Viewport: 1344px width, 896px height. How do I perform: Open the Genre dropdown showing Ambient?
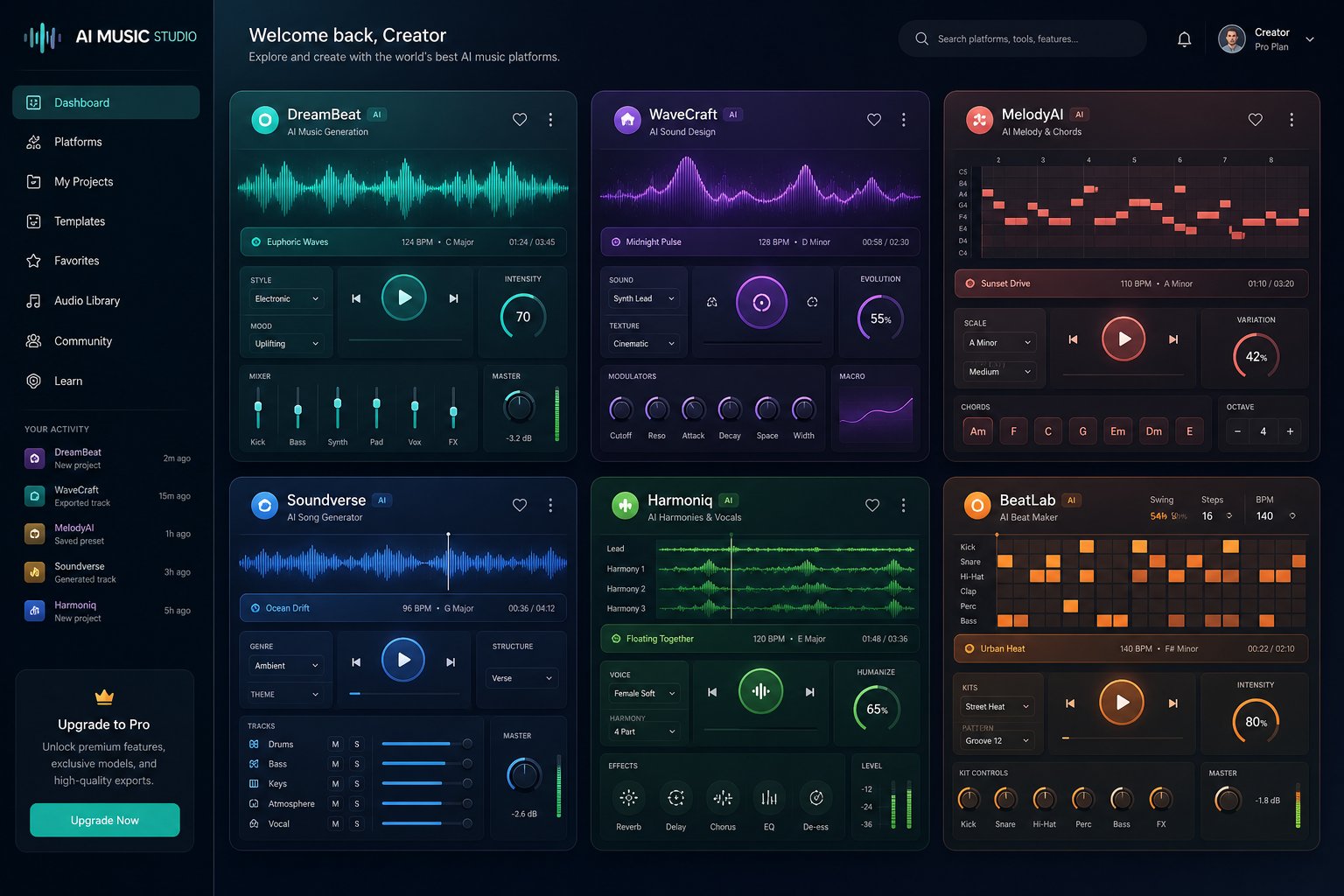click(x=286, y=666)
